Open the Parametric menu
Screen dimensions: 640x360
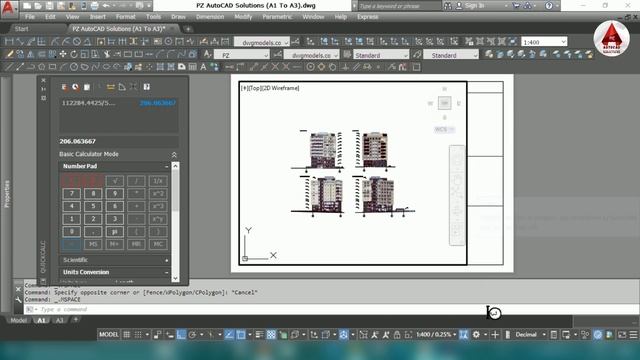click(277, 17)
